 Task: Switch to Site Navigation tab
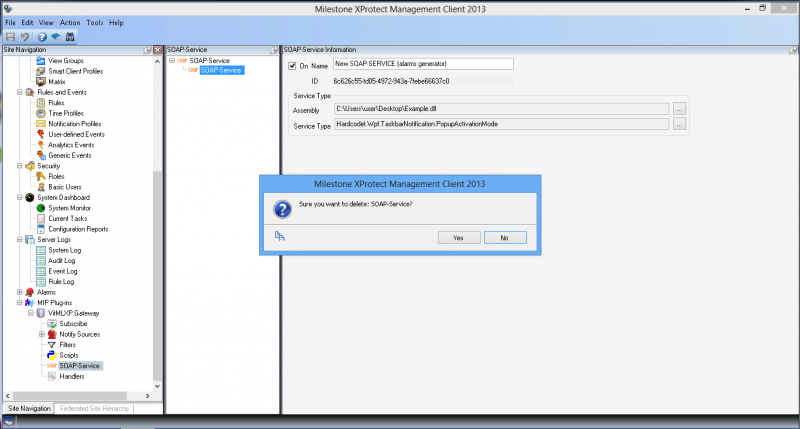29,408
